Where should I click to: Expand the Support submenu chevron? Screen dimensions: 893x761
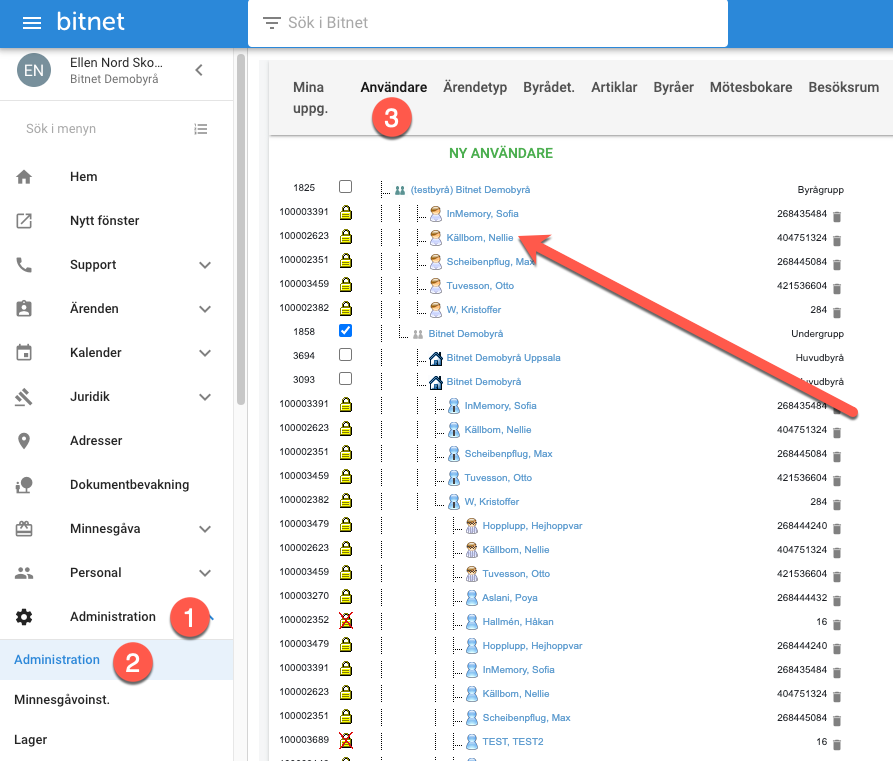click(205, 265)
